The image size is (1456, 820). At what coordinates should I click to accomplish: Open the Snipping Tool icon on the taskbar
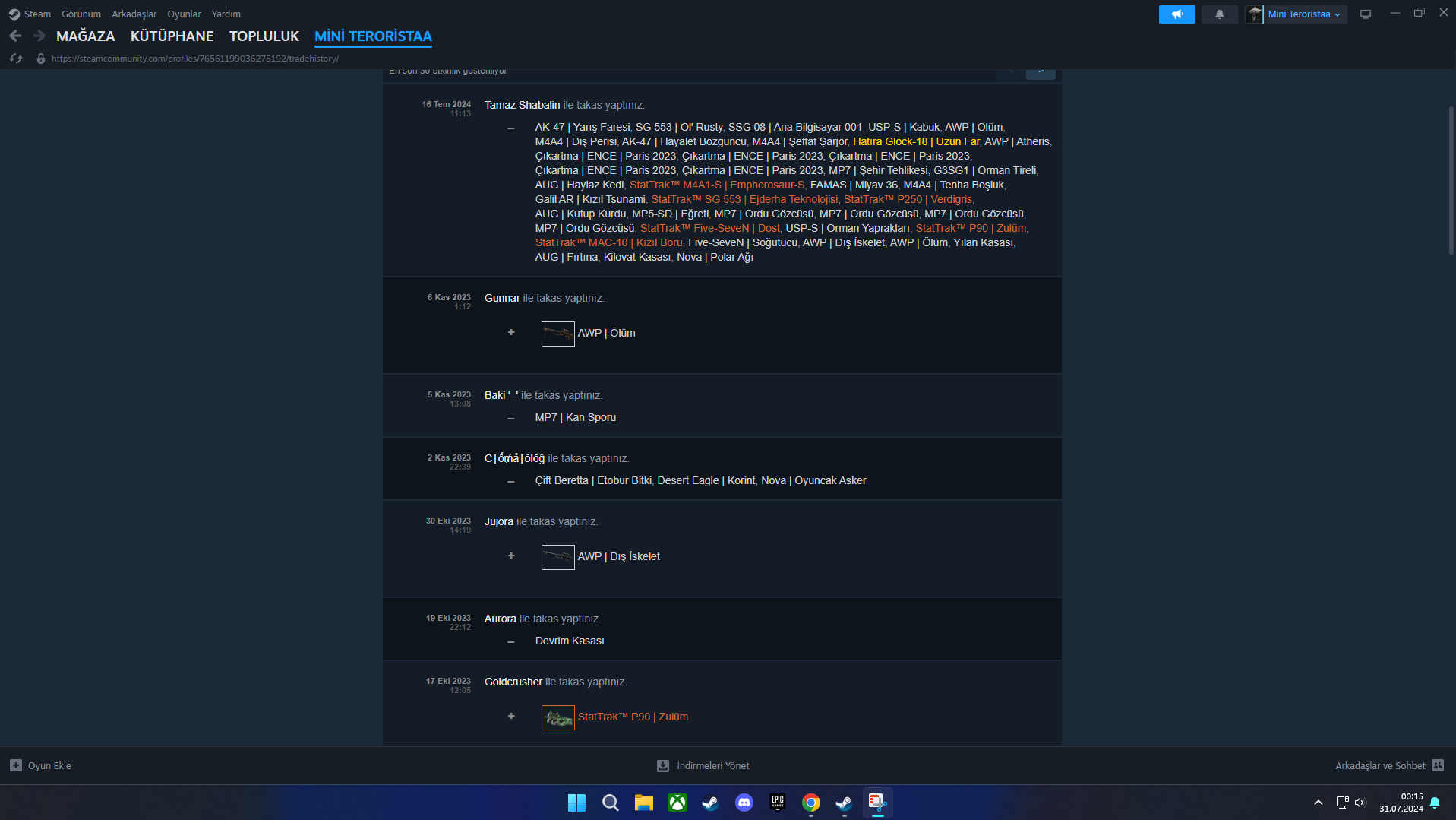pos(878,803)
